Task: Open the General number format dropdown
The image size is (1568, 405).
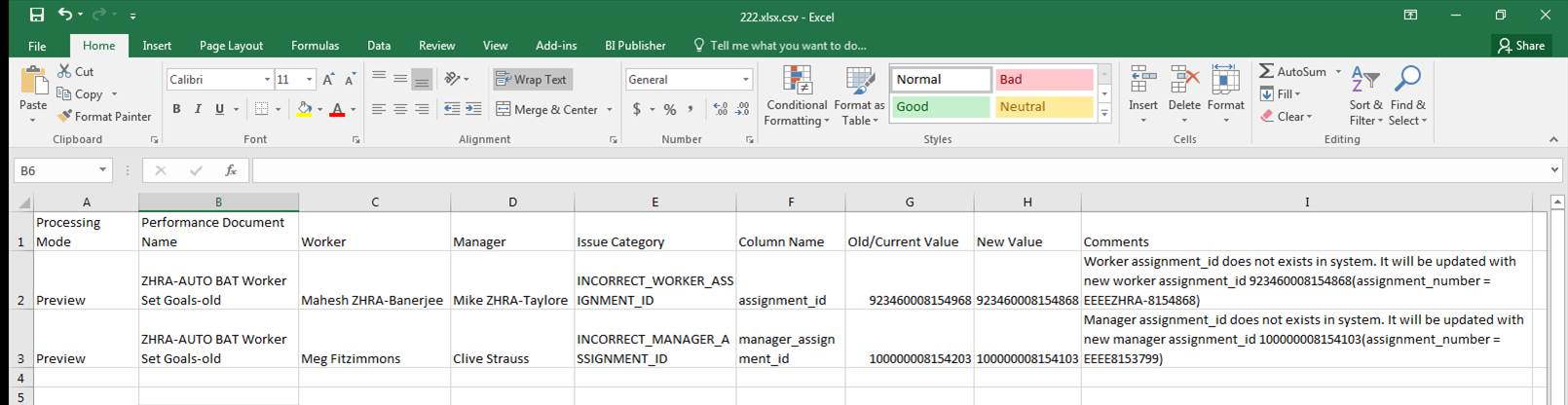Action: coord(746,80)
